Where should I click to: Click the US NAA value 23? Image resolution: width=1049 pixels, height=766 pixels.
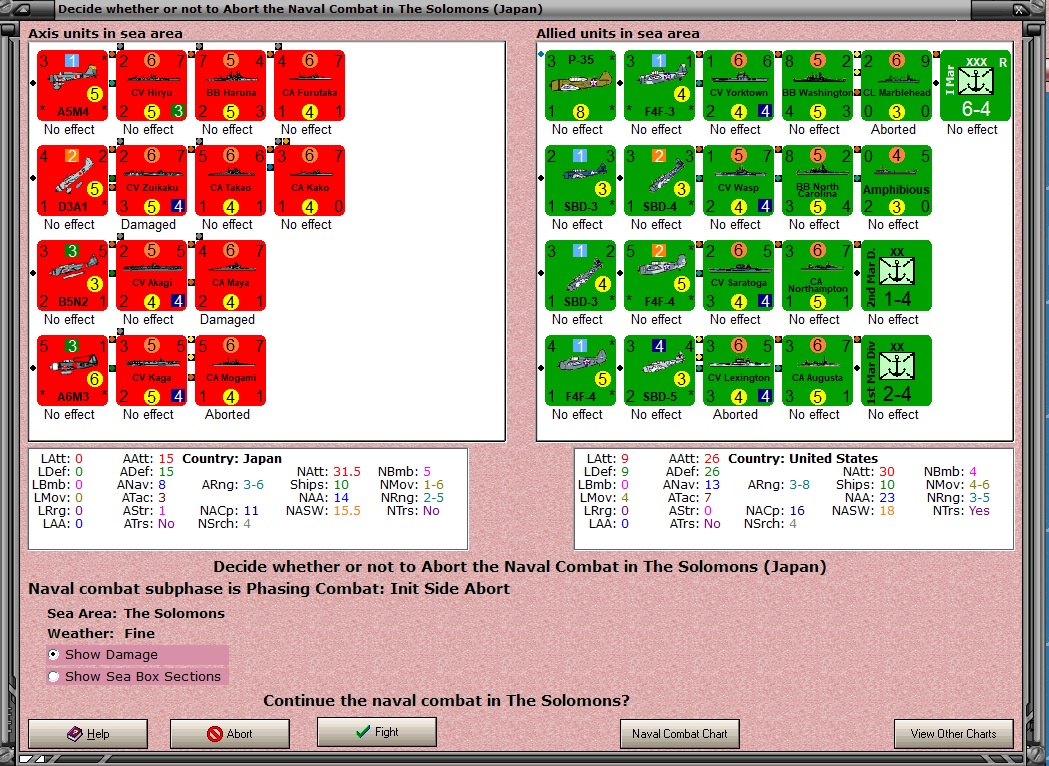(887, 498)
